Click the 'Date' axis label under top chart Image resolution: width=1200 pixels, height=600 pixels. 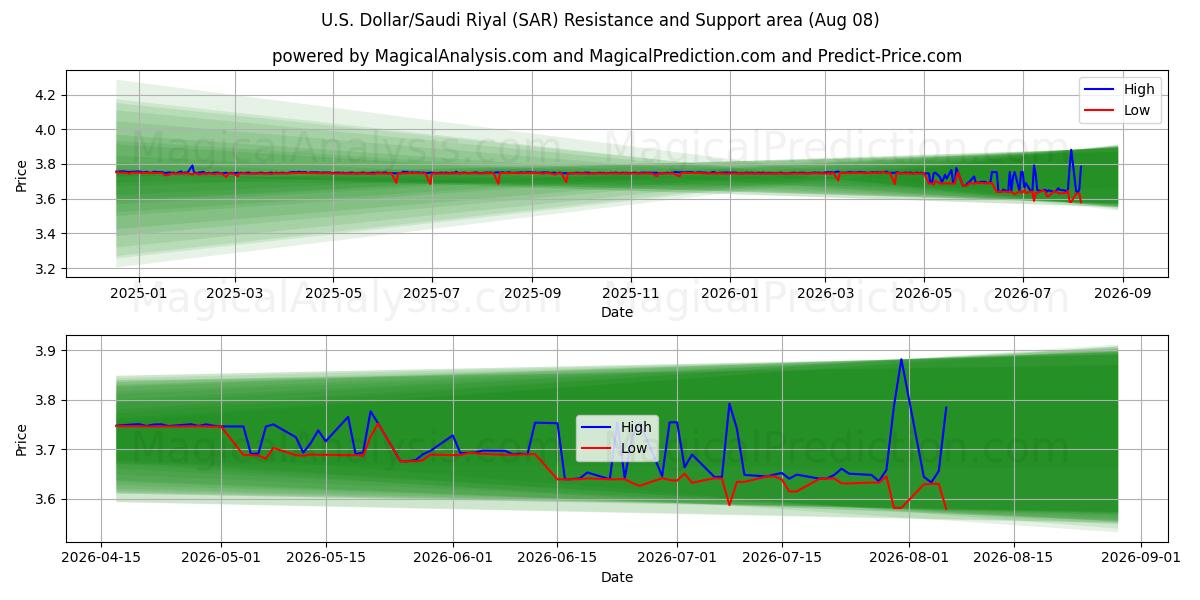(x=617, y=313)
